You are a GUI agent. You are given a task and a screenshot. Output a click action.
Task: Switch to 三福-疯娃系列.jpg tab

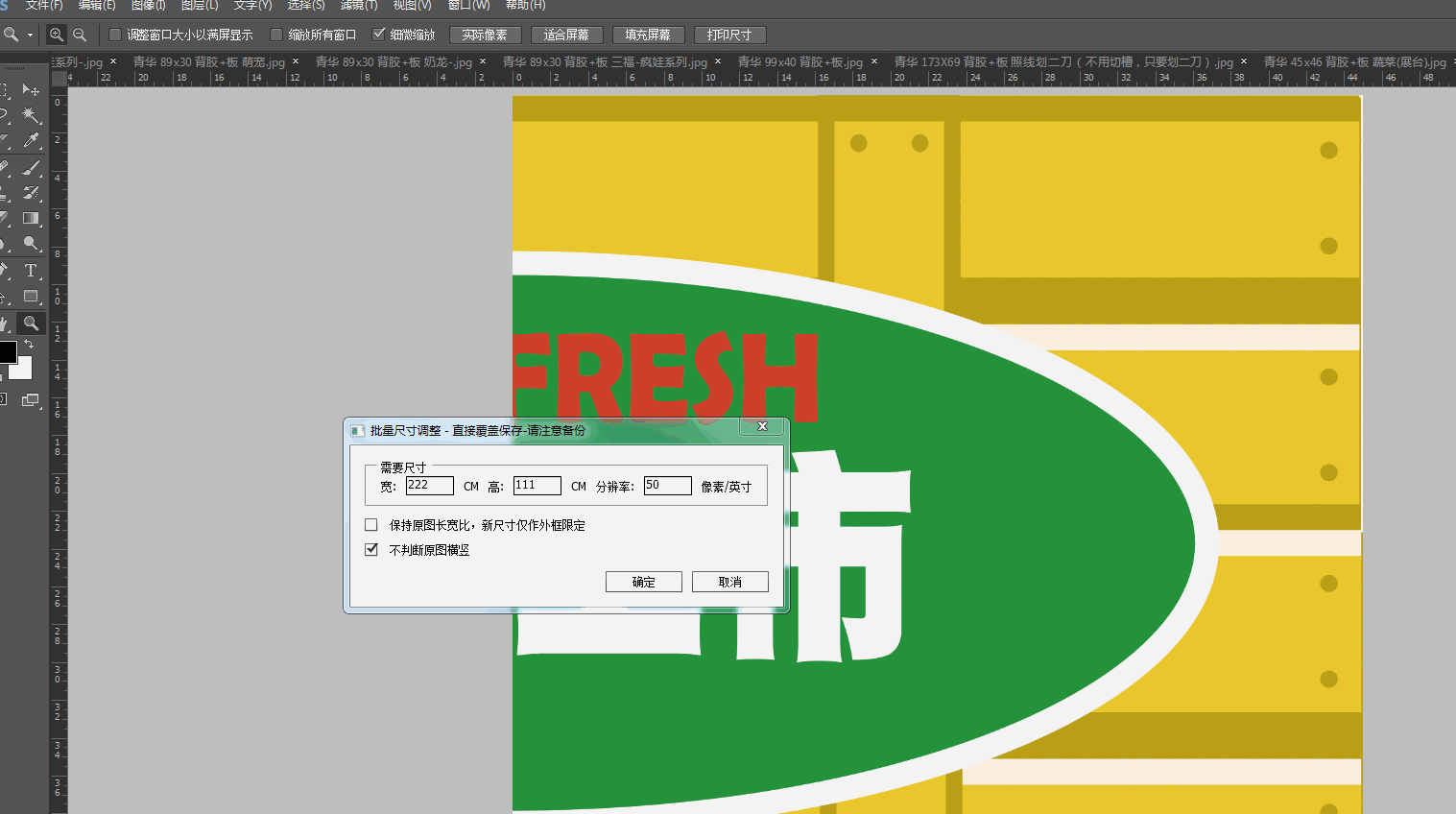tap(605, 61)
